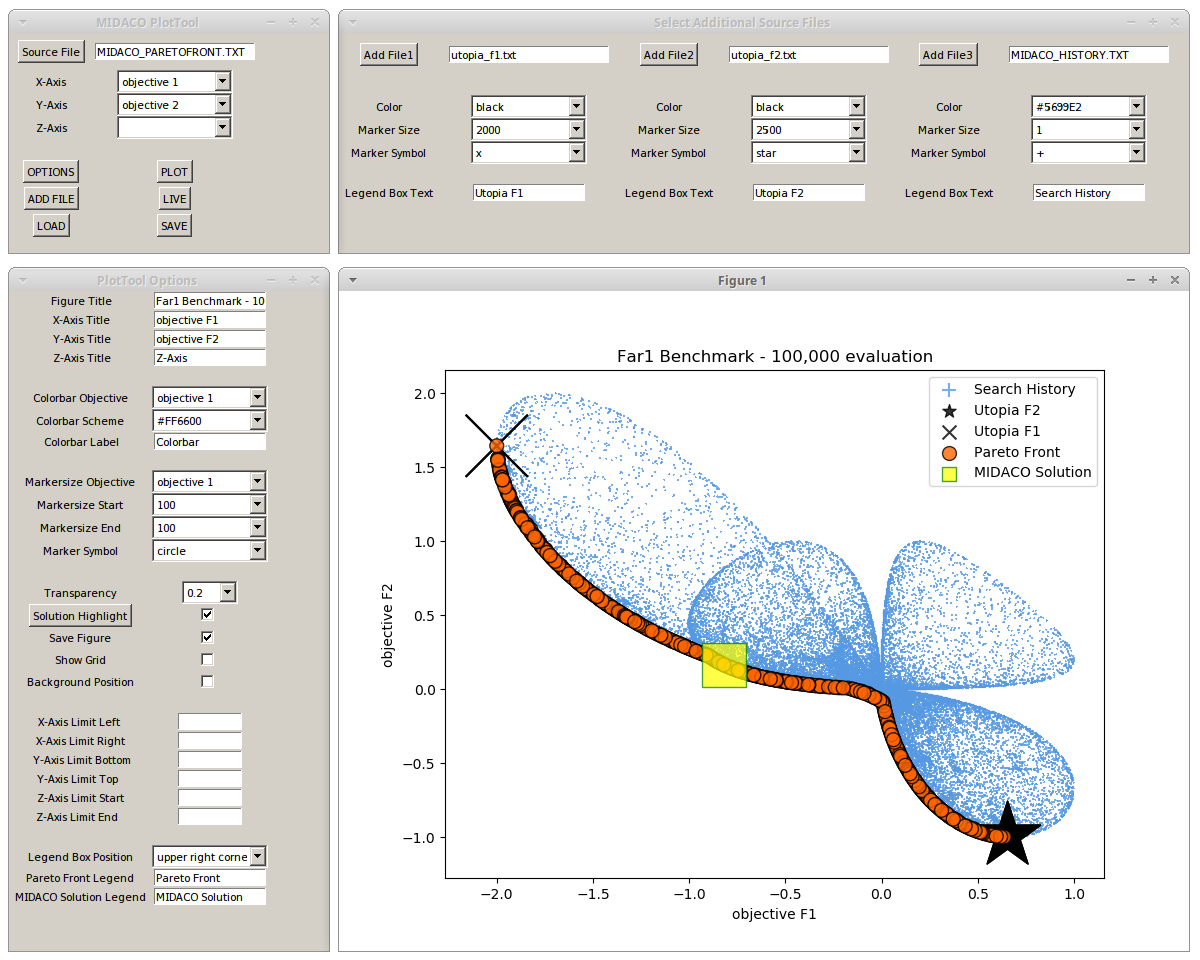
Task: Click 'Search History' entry in plot legend
Action: click(1024, 389)
